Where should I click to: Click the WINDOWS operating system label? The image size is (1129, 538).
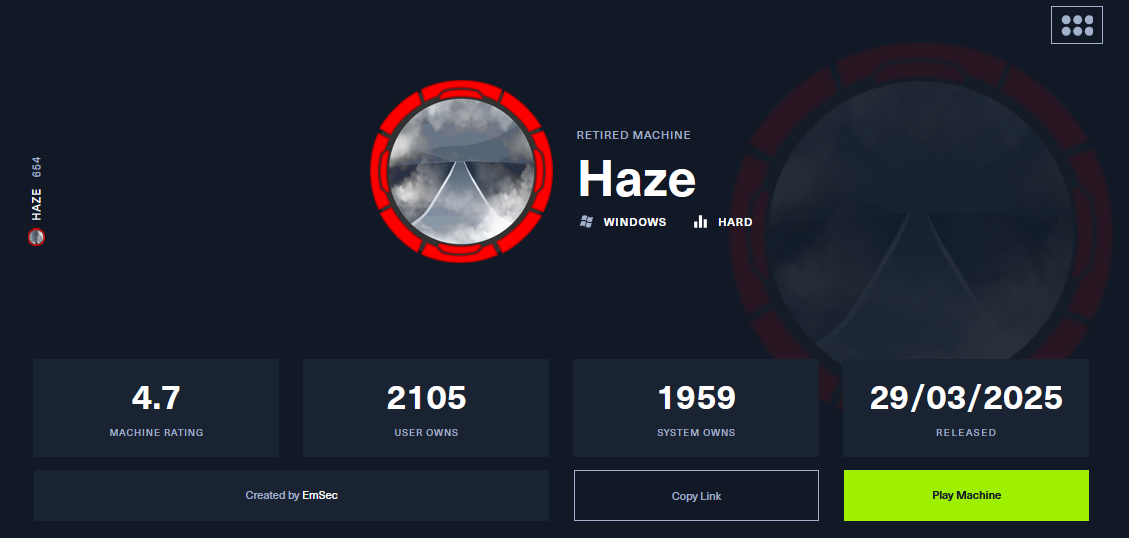point(635,222)
